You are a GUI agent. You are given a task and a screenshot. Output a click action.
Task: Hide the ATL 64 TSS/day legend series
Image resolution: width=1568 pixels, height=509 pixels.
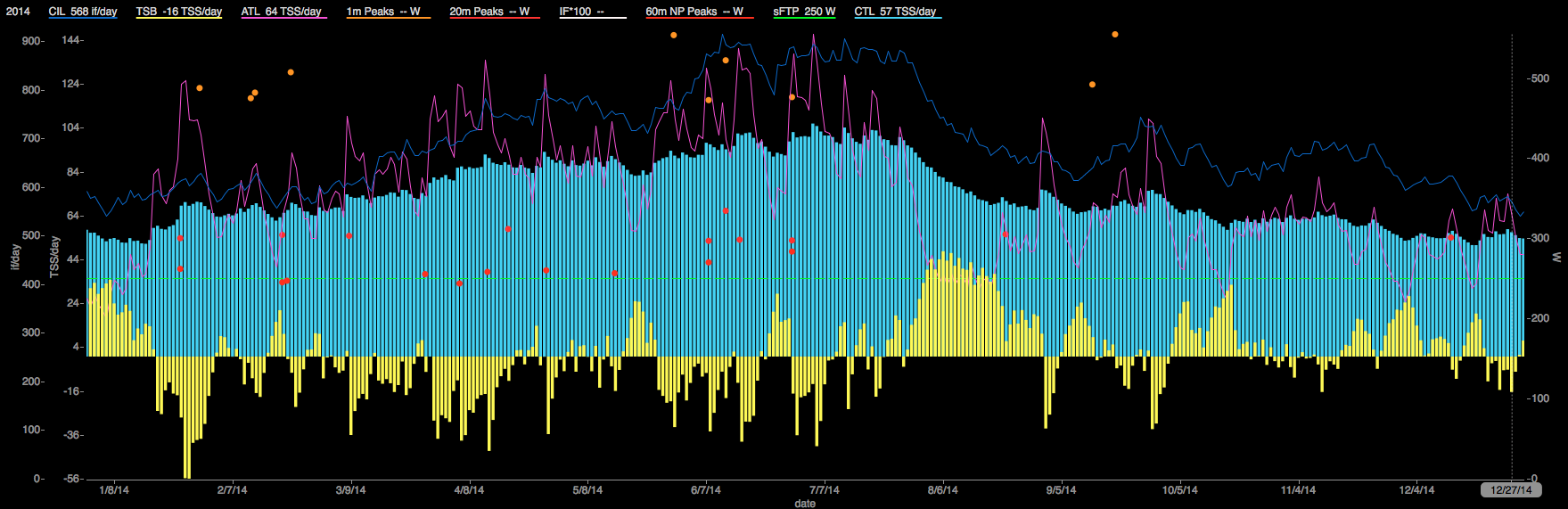(x=281, y=12)
